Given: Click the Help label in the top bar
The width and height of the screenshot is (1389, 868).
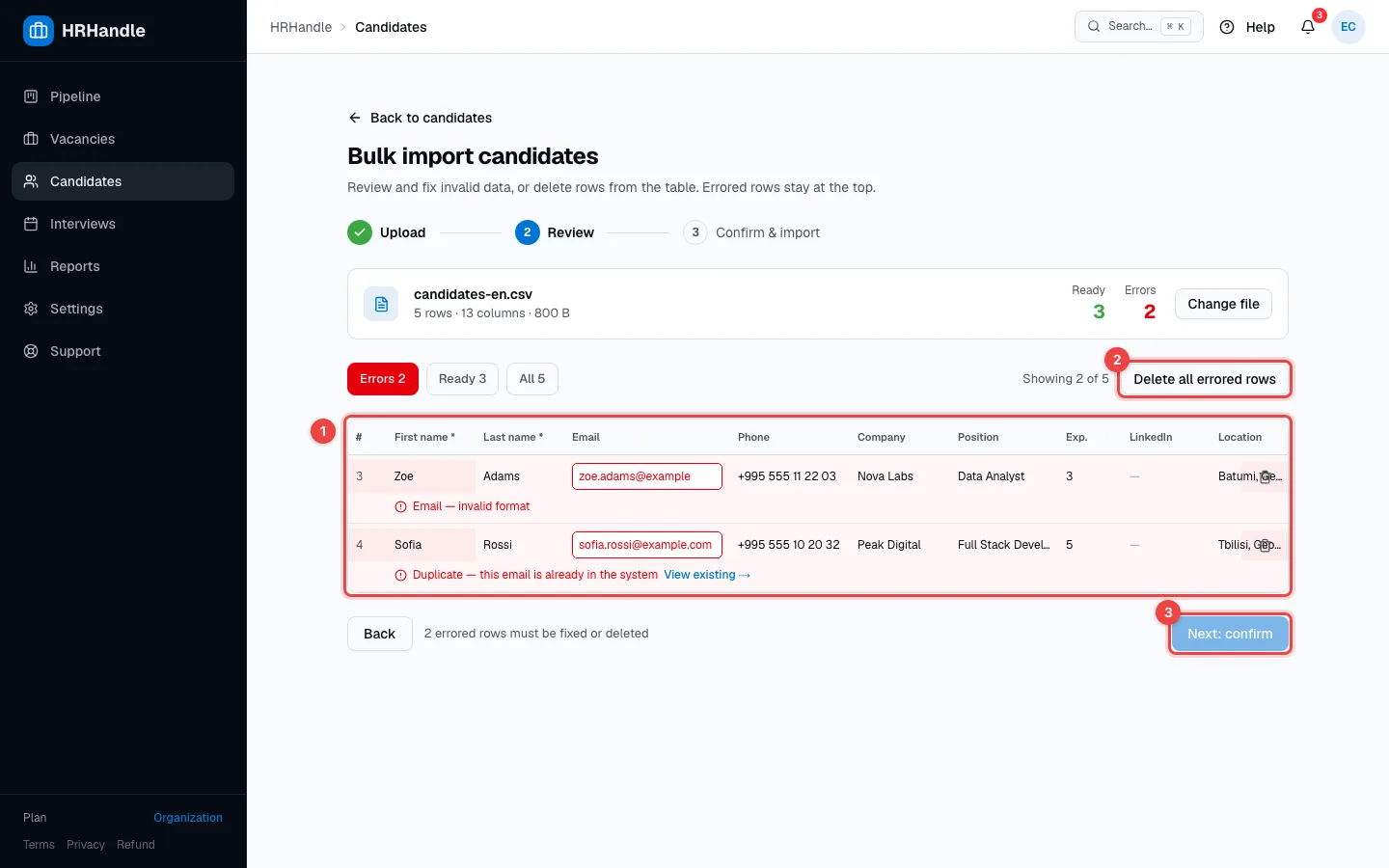Looking at the screenshot, I should [1260, 27].
